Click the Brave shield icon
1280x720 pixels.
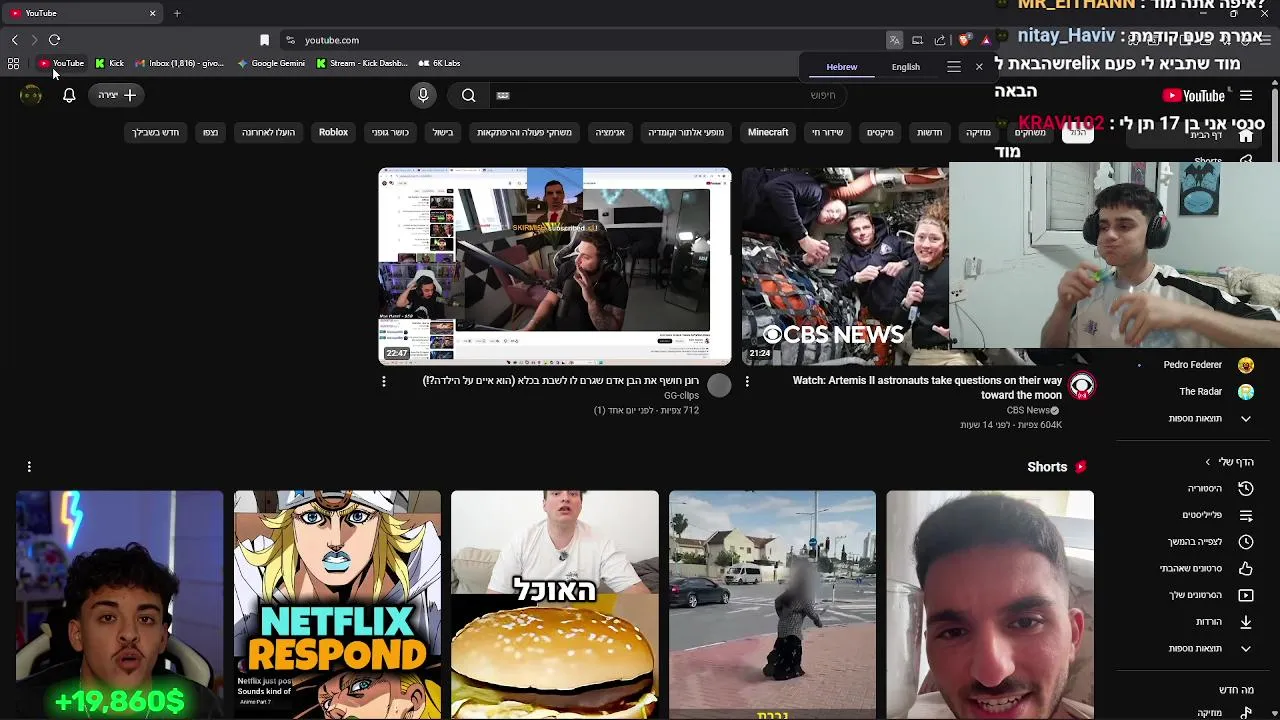click(x=963, y=40)
